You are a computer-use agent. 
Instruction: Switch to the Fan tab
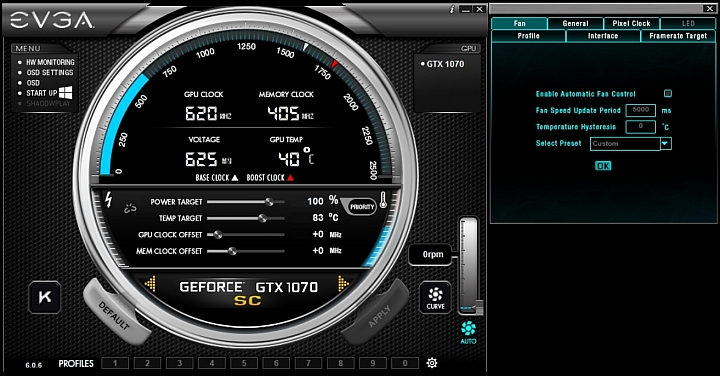tap(519, 23)
